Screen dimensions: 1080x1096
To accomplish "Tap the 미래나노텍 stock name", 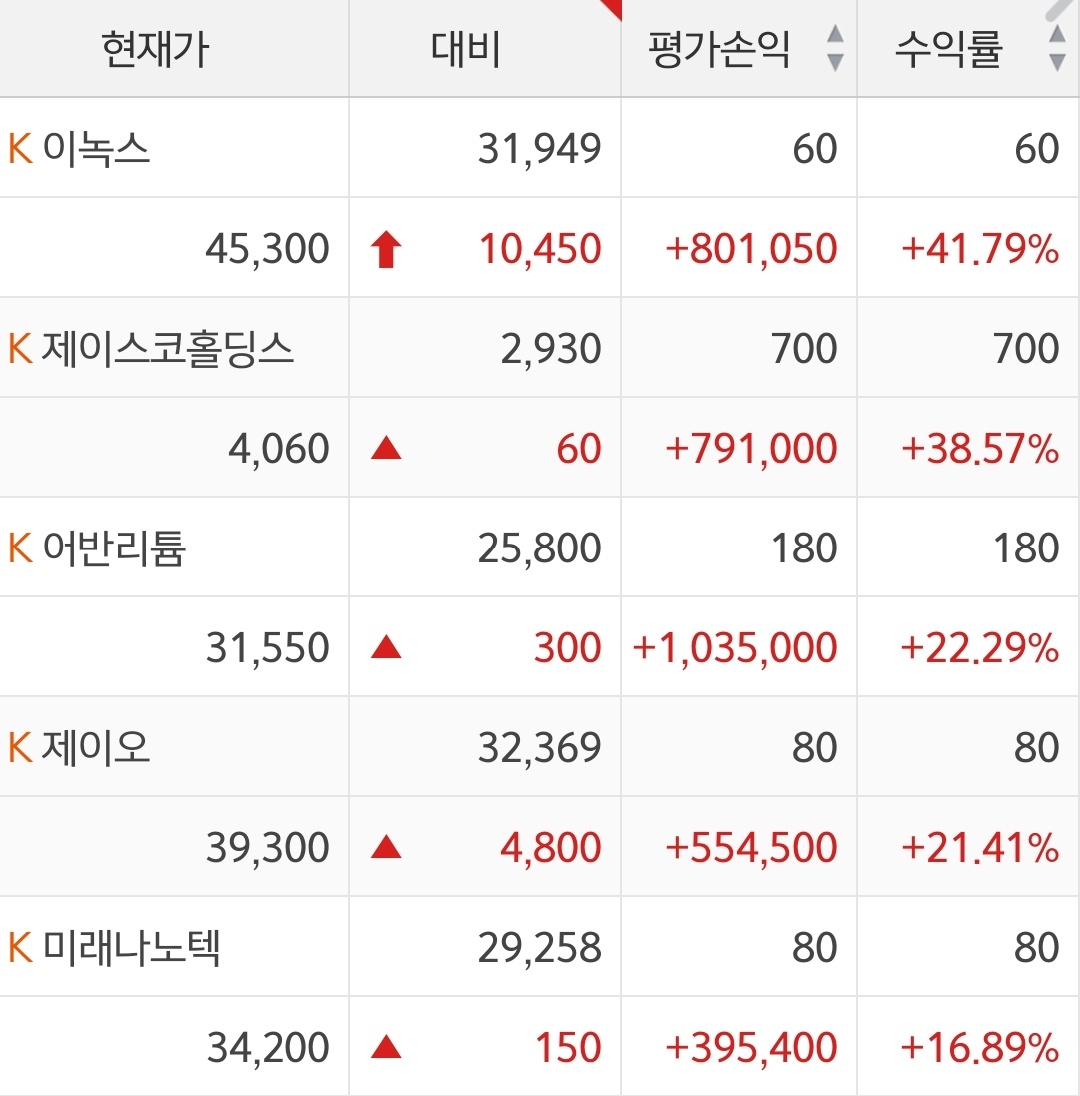I will click(x=131, y=948).
